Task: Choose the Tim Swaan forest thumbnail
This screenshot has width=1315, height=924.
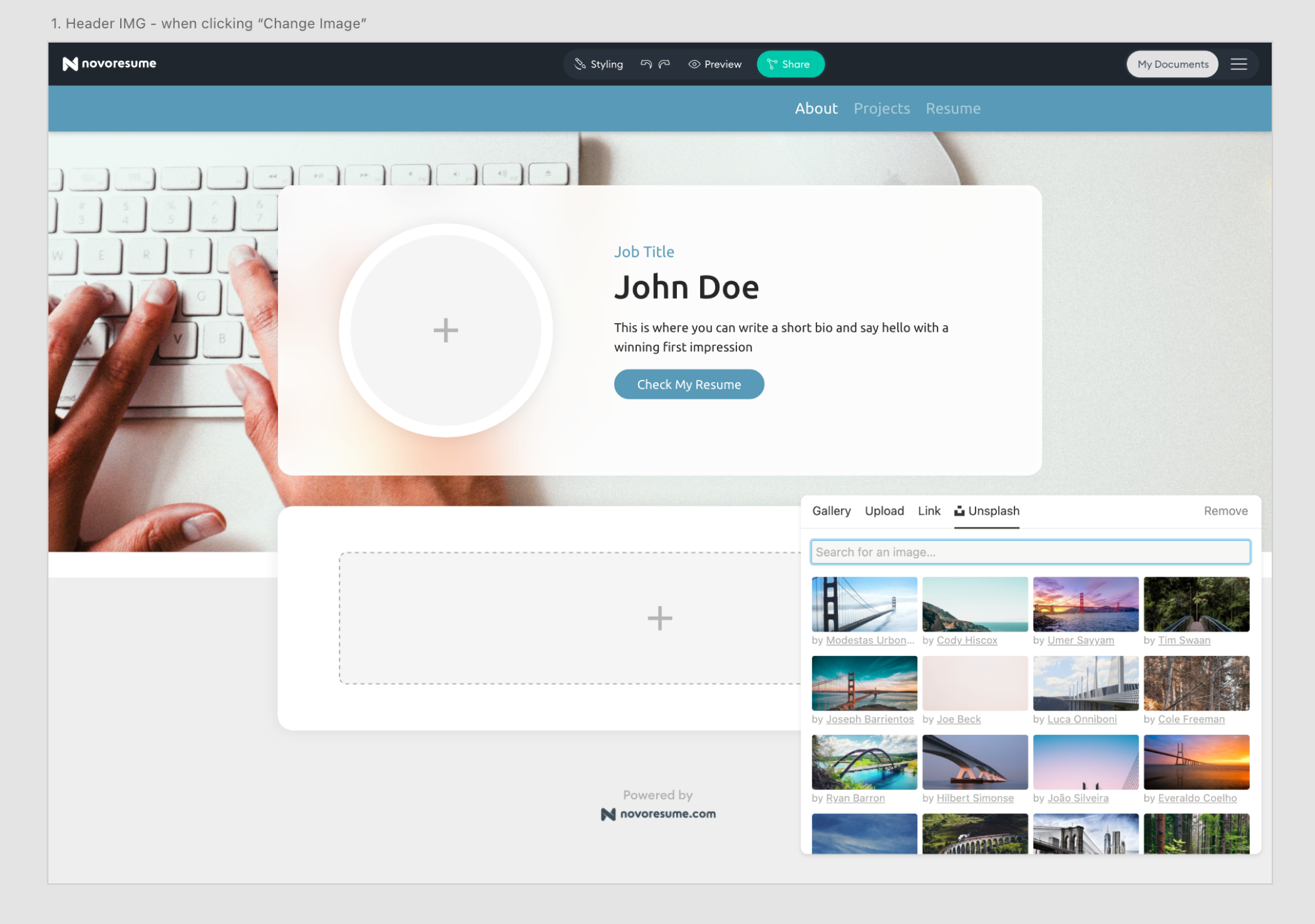Action: [1195, 604]
